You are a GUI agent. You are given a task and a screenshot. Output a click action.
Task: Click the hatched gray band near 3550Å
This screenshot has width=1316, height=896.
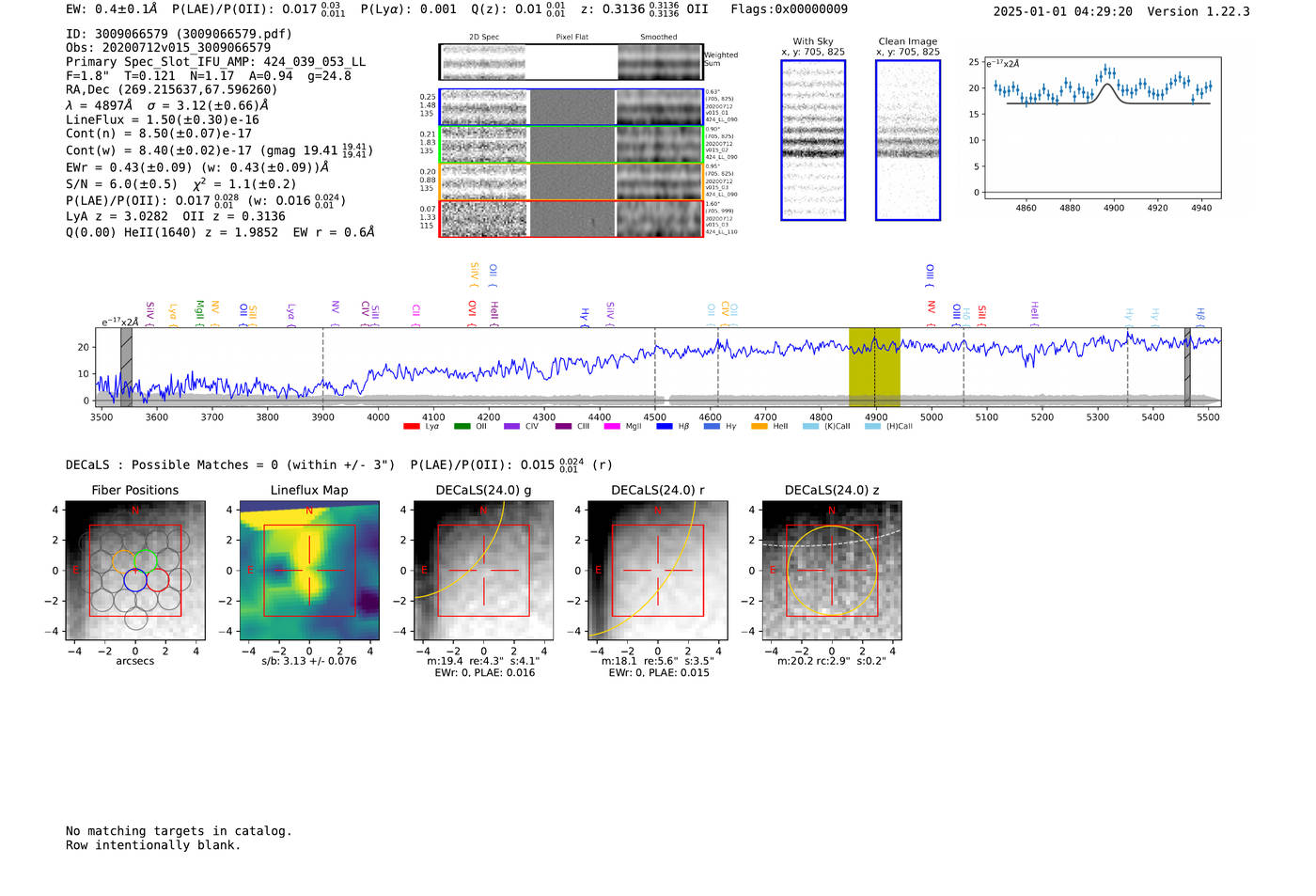(x=126, y=367)
